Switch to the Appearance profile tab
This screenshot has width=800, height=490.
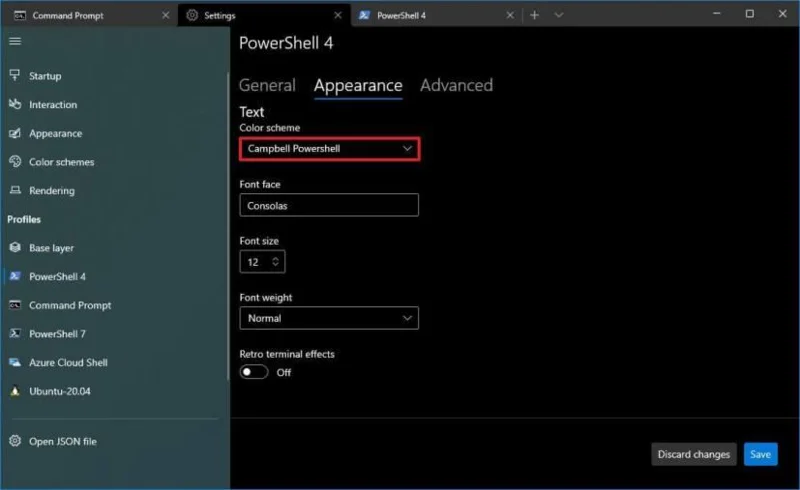click(x=358, y=85)
